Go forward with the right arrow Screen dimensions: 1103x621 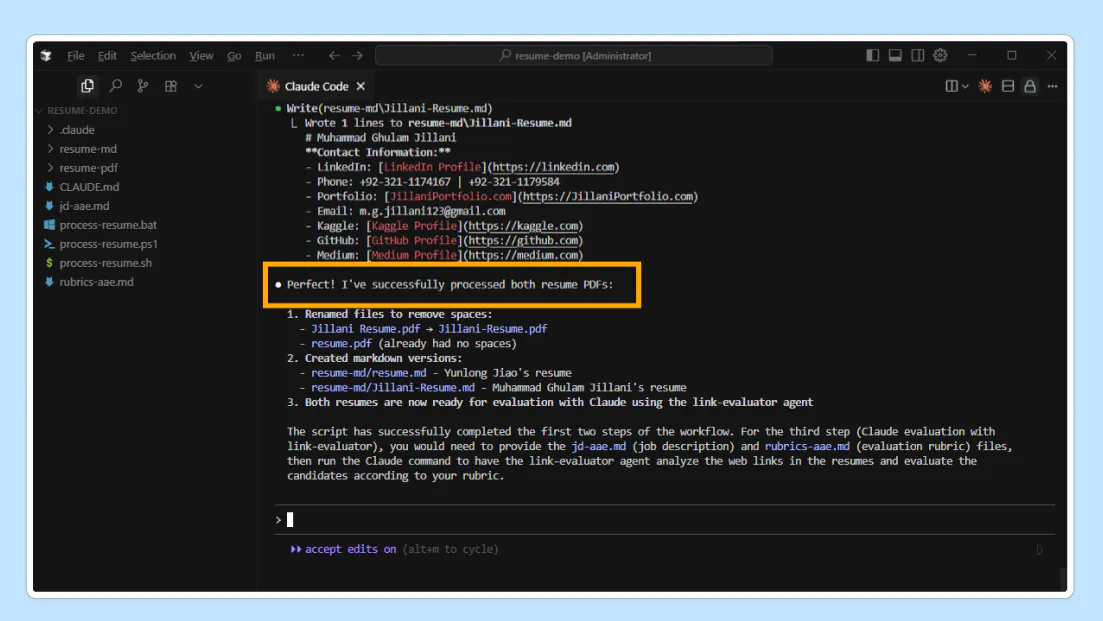coord(357,56)
